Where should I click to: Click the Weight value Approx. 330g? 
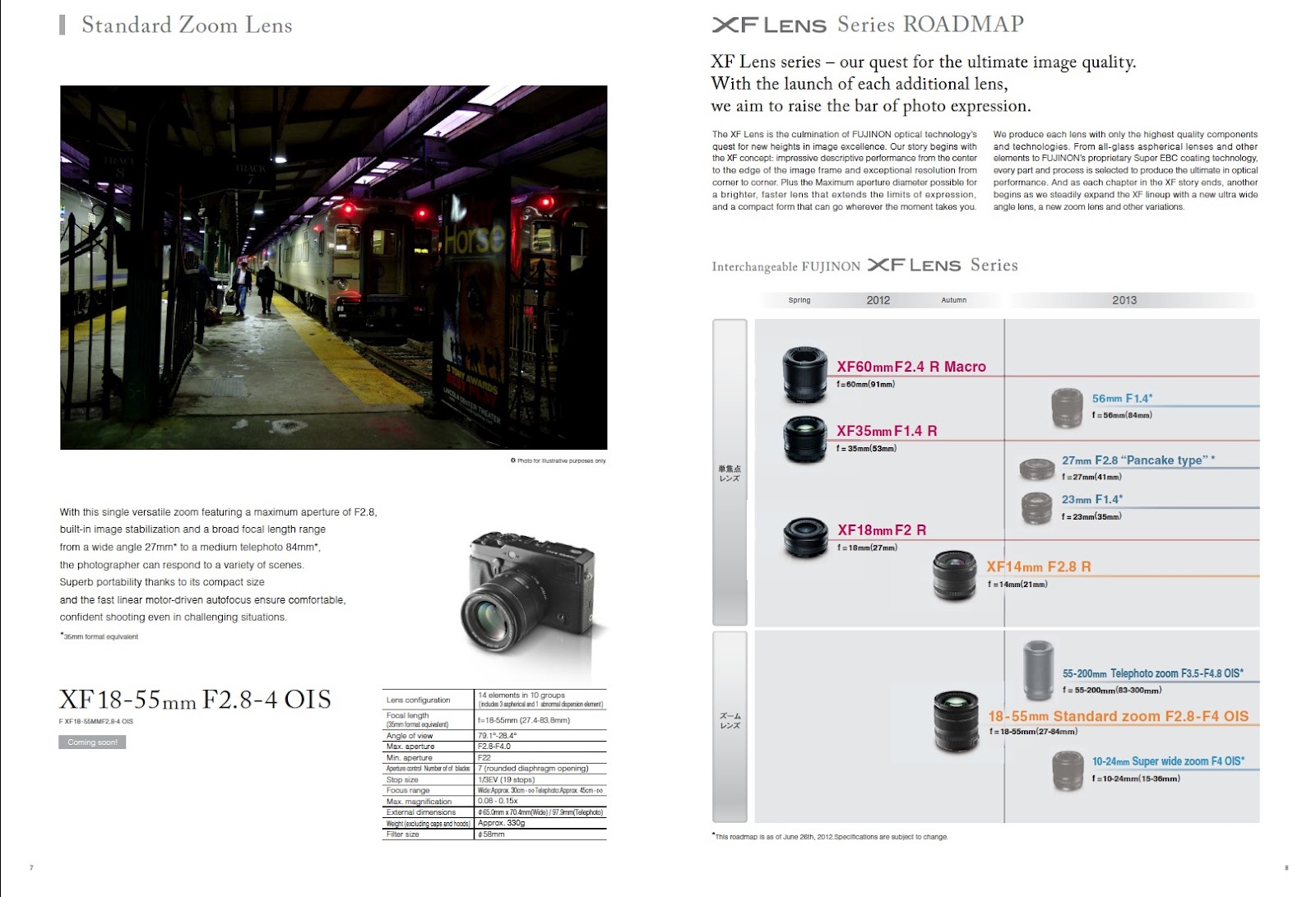(x=501, y=823)
